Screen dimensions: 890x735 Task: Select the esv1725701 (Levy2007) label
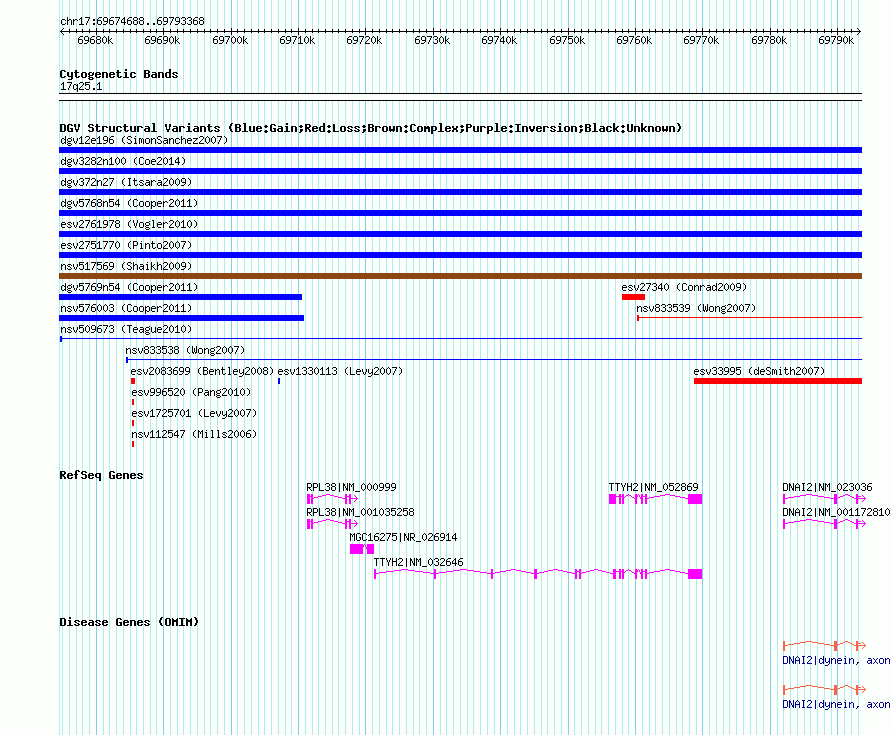[194, 413]
